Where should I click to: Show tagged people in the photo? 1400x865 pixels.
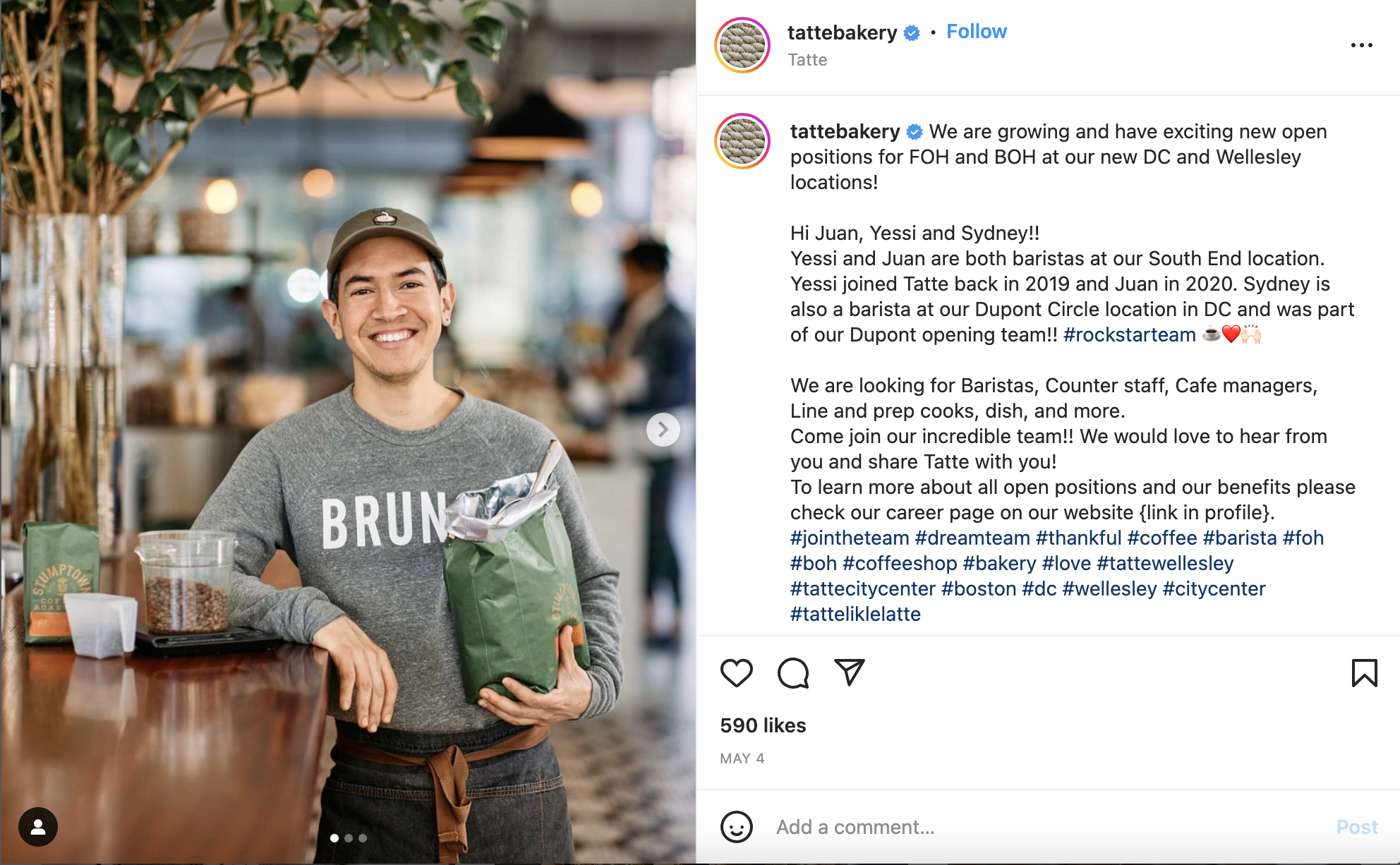(38, 827)
